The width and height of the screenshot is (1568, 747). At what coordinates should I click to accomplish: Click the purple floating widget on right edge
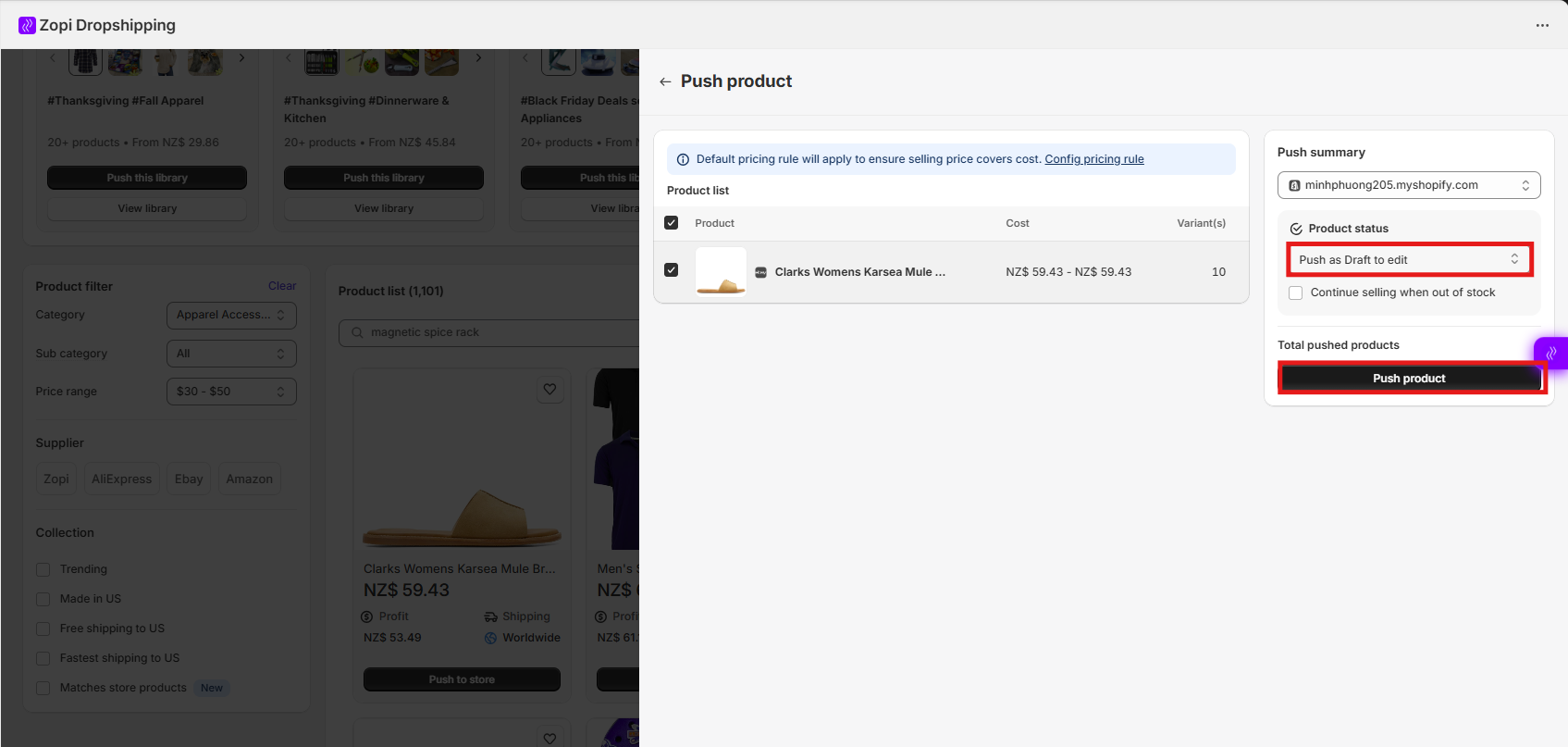1551,353
